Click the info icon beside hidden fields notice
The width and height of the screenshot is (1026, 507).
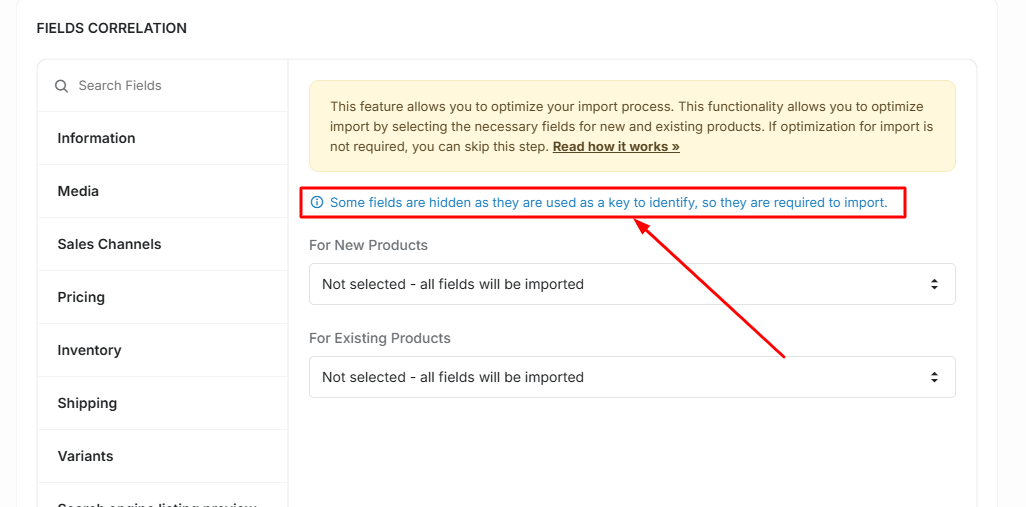click(317, 202)
